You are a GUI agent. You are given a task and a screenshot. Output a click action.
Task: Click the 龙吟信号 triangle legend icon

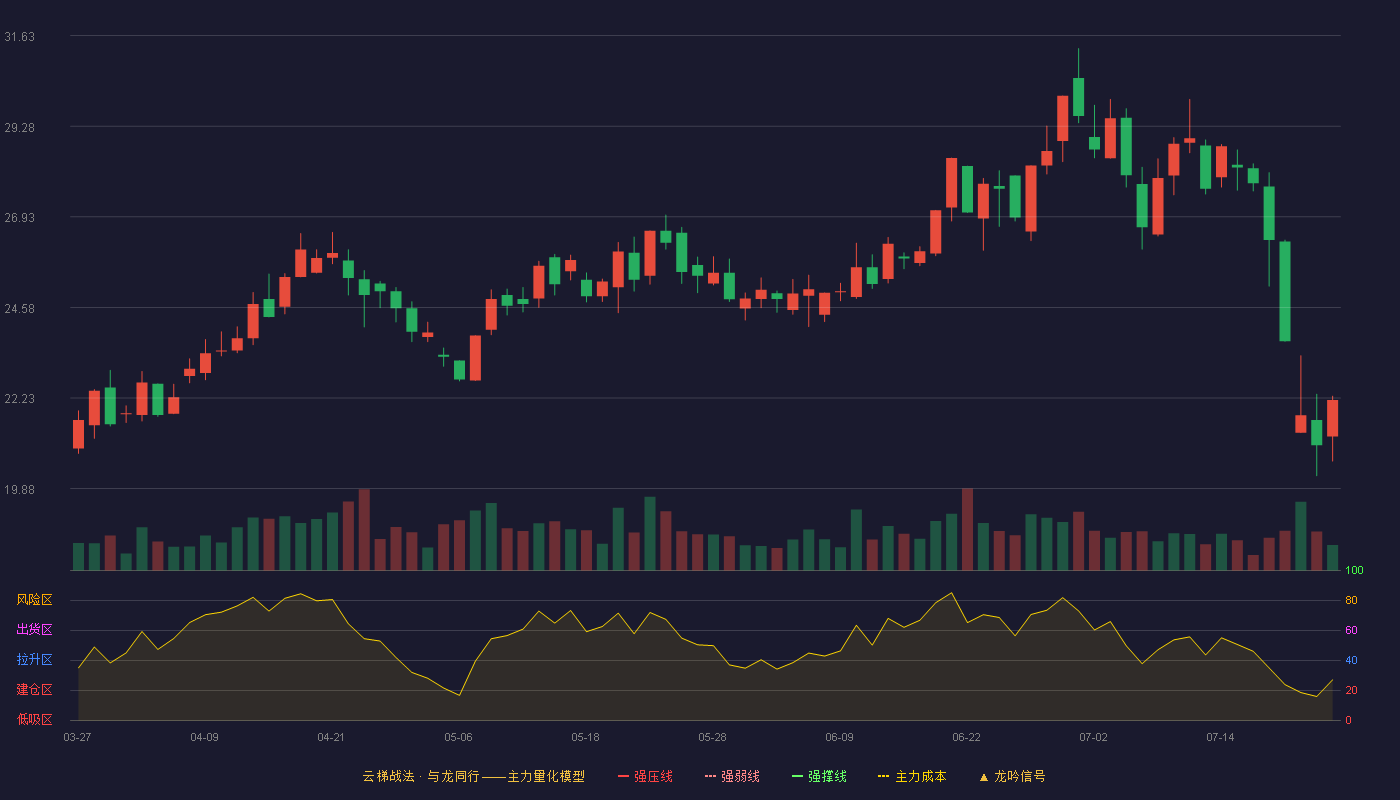point(984,777)
